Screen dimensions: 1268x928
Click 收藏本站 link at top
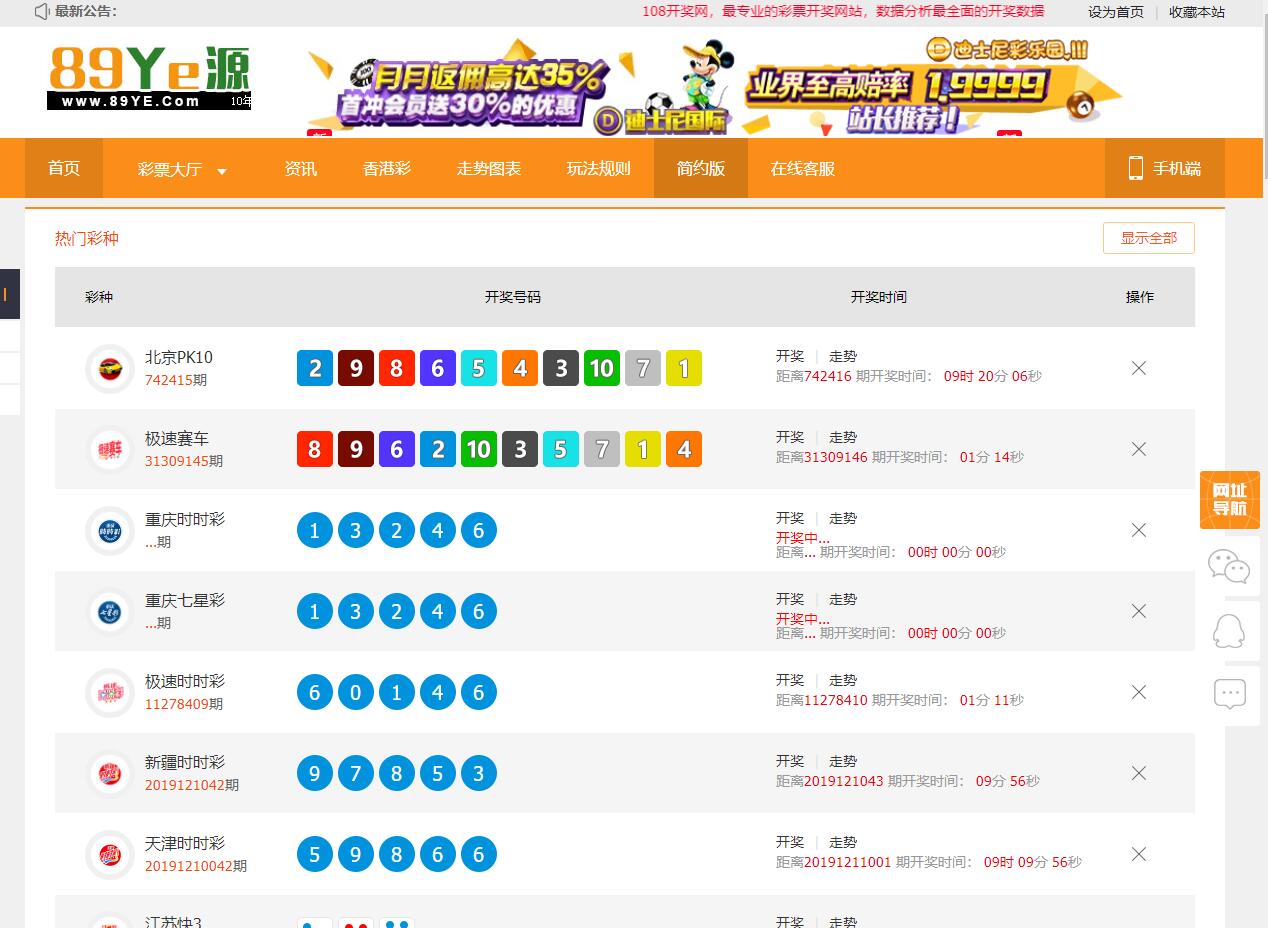click(1197, 12)
